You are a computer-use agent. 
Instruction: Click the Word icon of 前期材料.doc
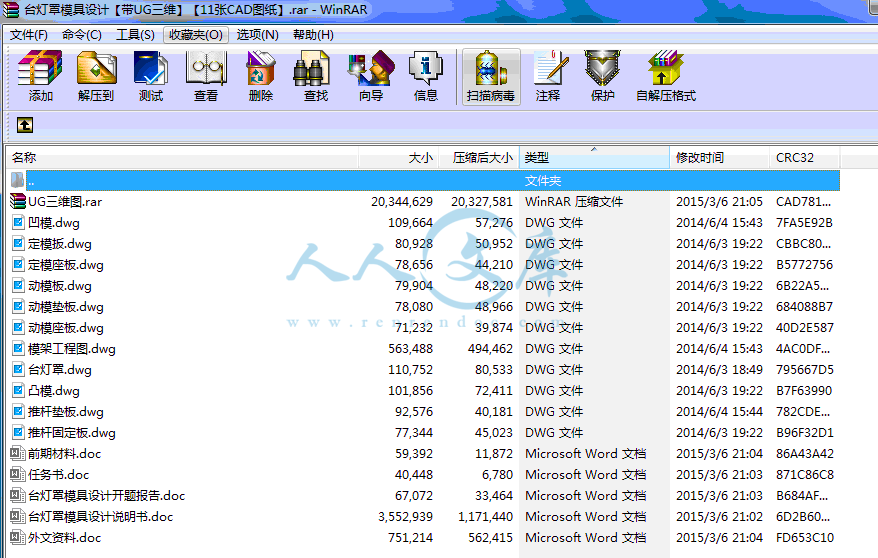[x=18, y=453]
